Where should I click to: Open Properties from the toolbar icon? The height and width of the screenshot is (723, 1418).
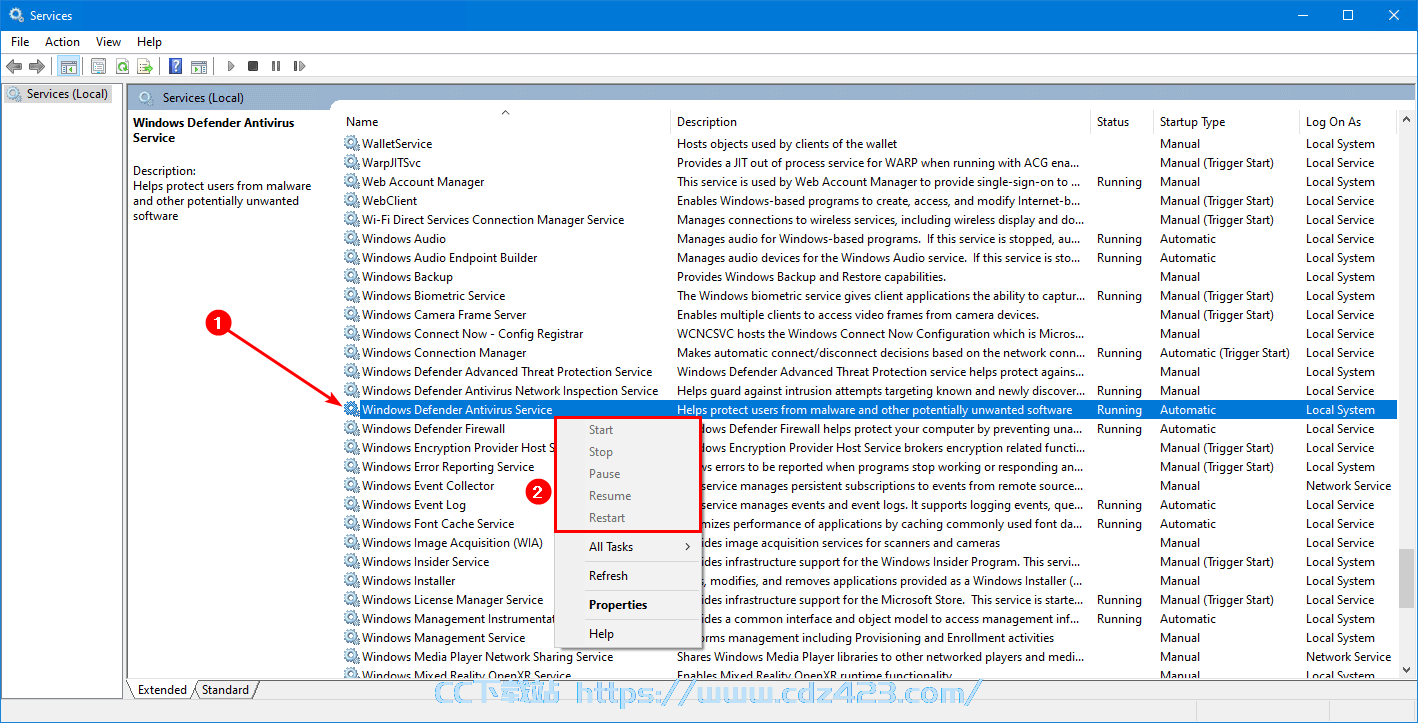(98, 66)
